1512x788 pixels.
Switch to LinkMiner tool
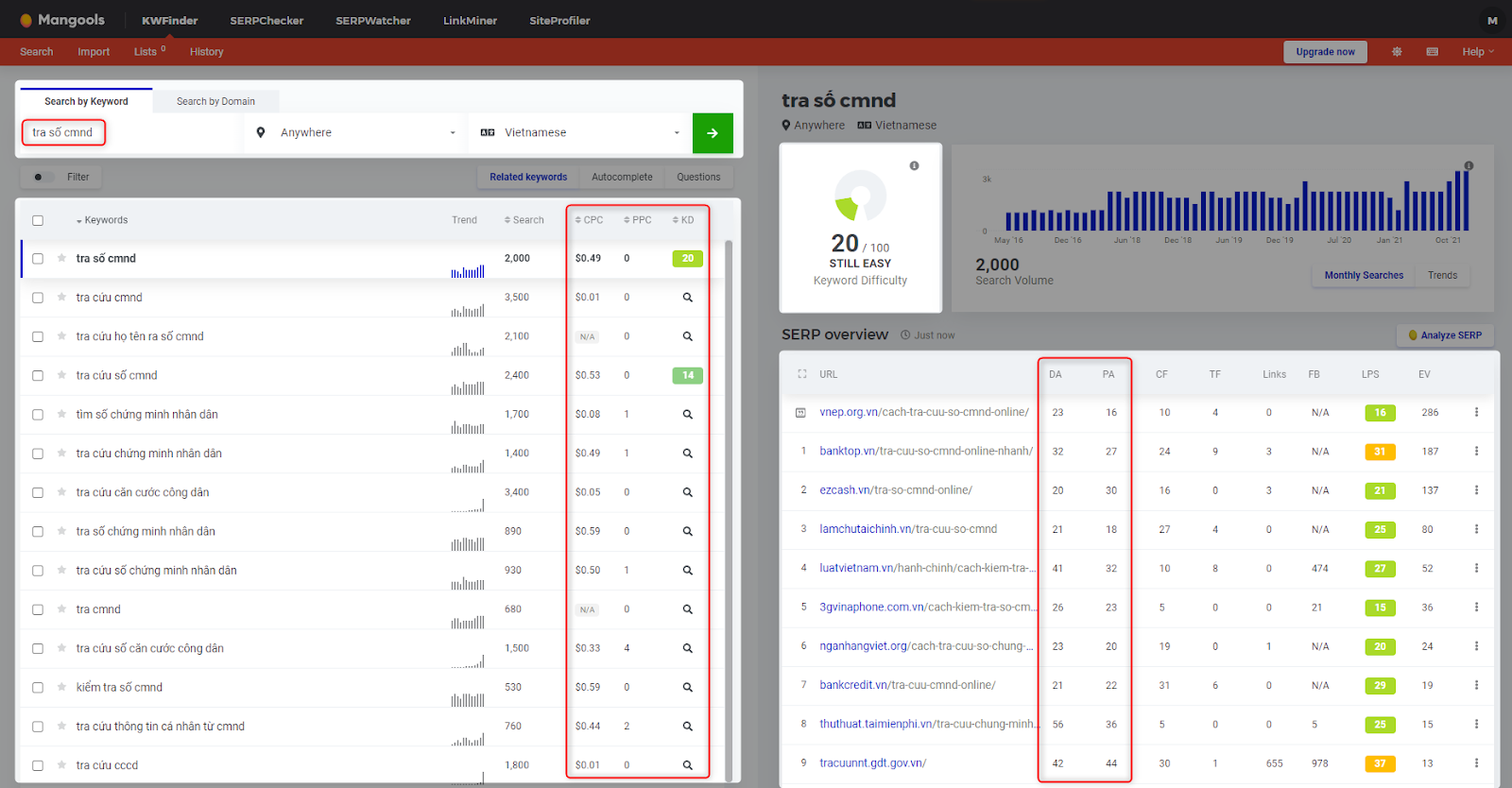tap(470, 21)
